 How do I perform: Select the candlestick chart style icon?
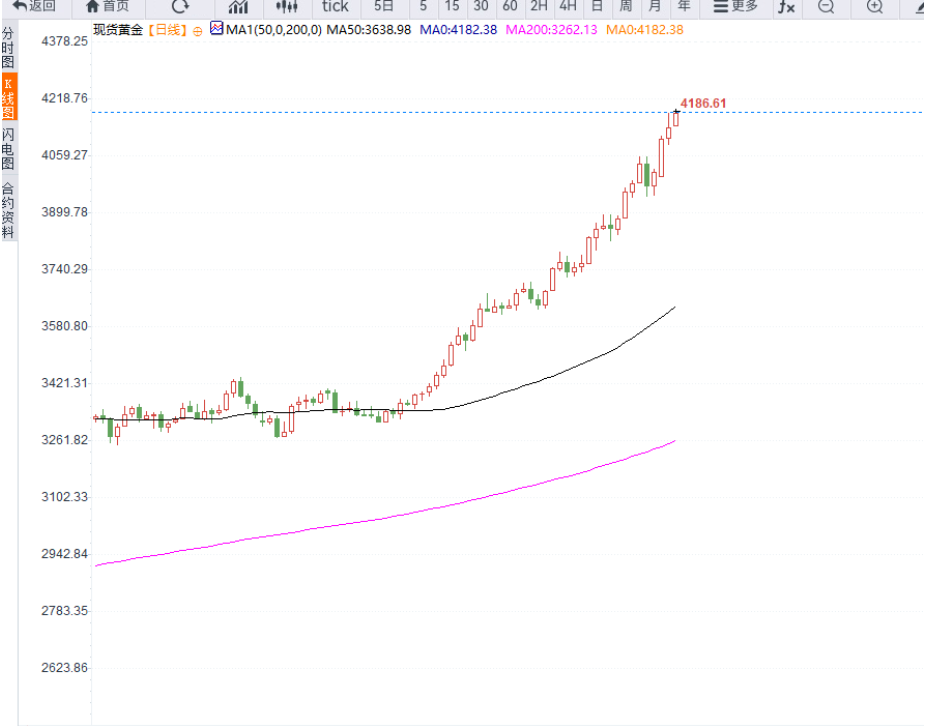287,7
